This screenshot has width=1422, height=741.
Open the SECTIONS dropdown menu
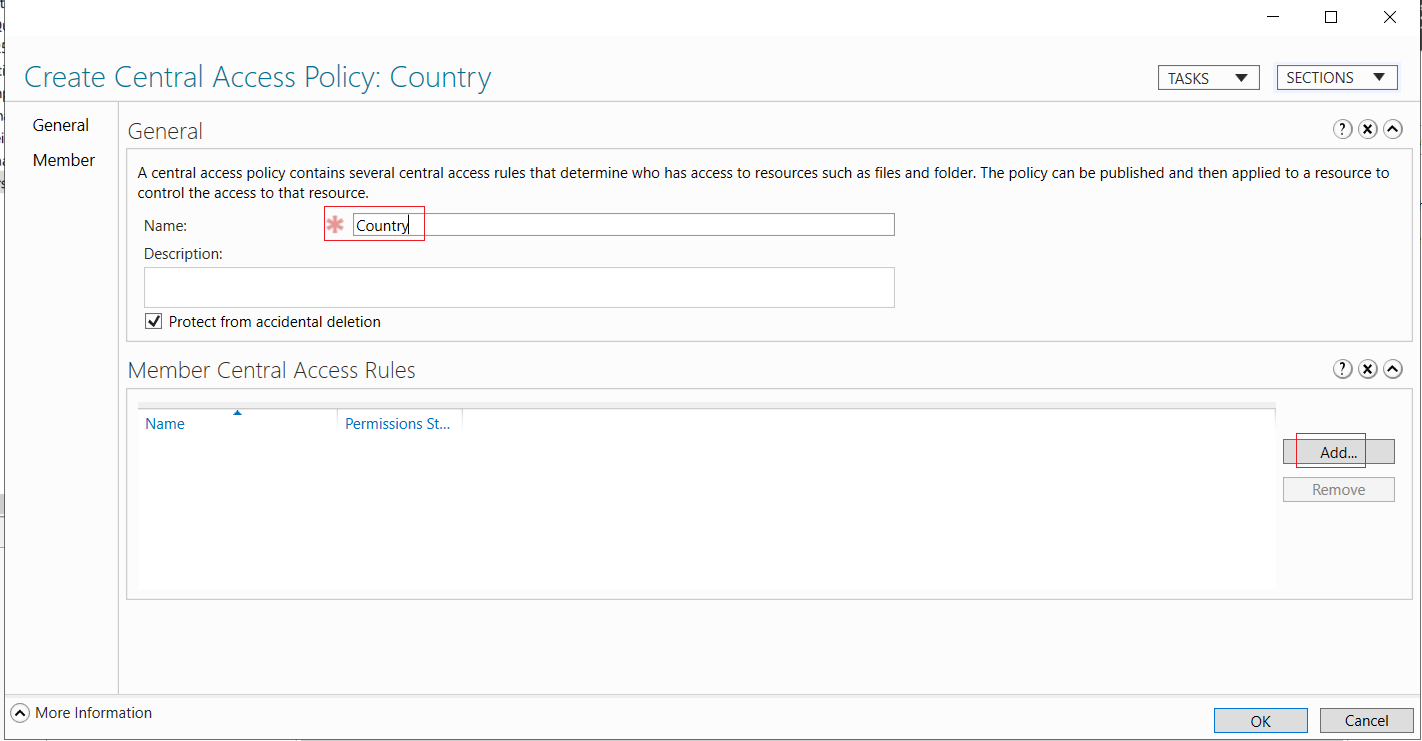1337,78
